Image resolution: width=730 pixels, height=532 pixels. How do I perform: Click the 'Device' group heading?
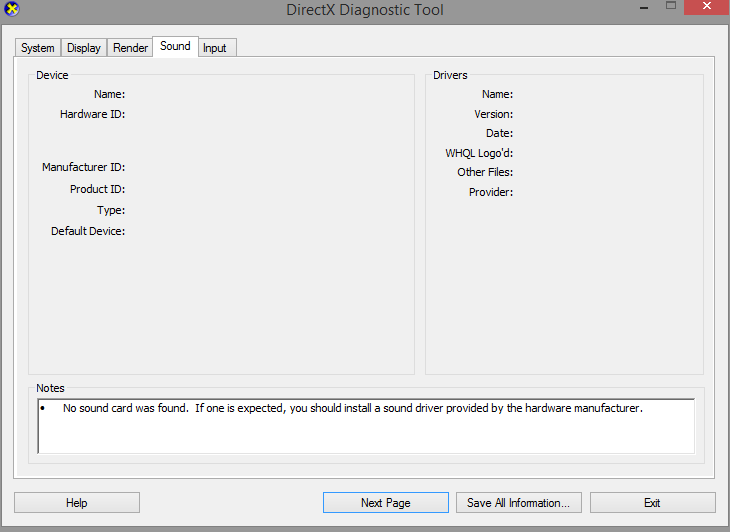pyautogui.click(x=52, y=75)
